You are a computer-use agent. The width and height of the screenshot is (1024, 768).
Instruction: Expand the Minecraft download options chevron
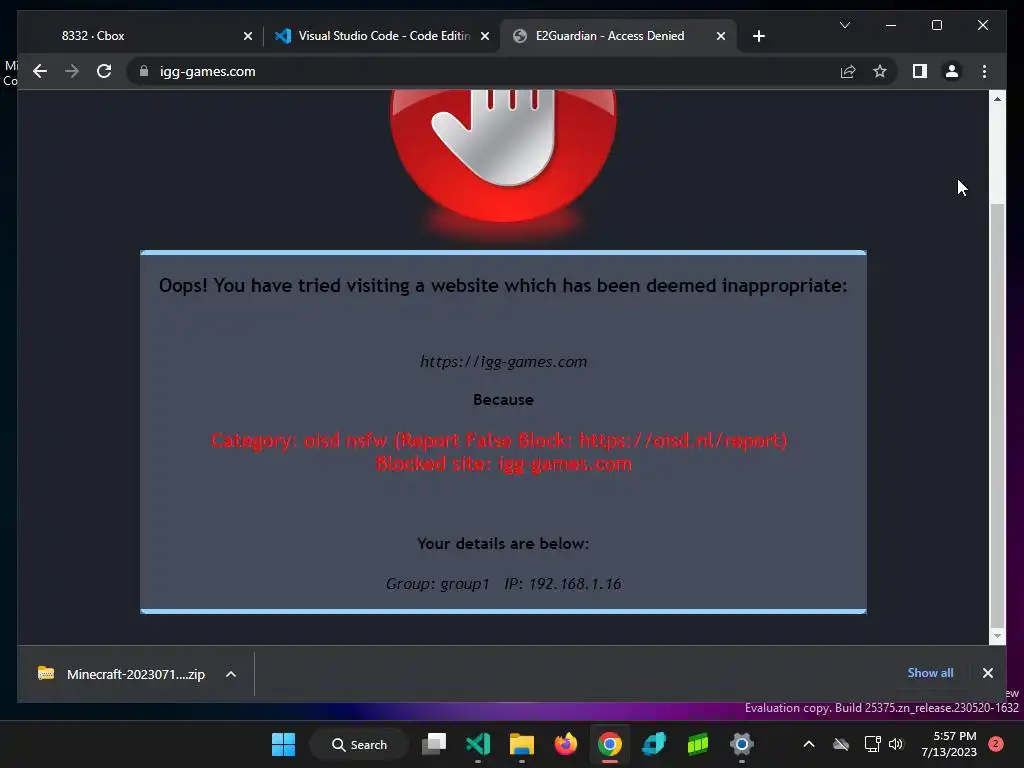pyautogui.click(x=231, y=674)
